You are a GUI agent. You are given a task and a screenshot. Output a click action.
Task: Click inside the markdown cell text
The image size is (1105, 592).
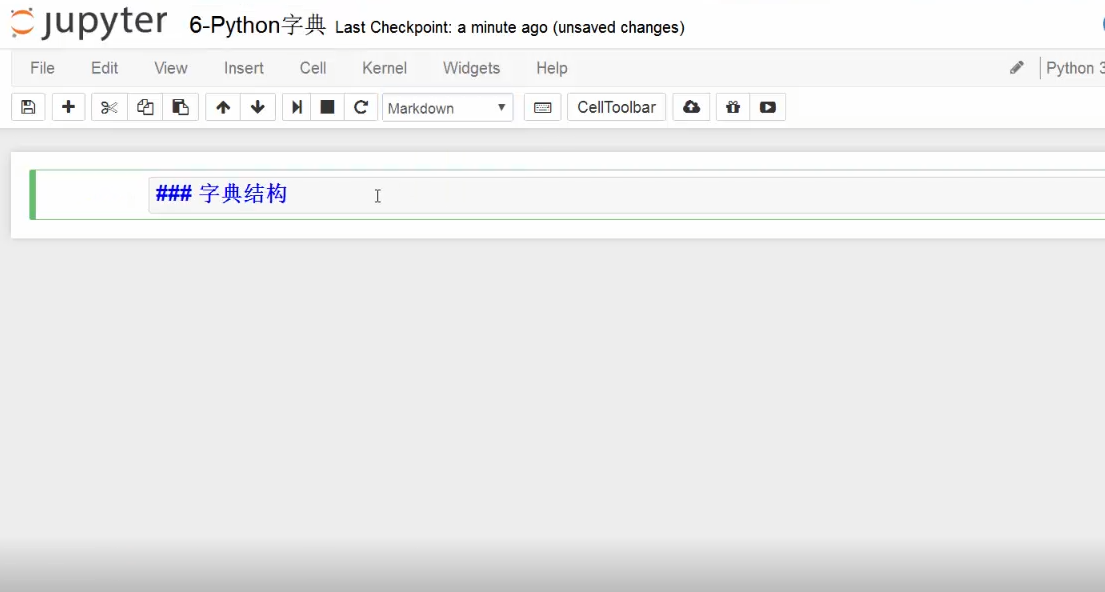tap(500, 195)
